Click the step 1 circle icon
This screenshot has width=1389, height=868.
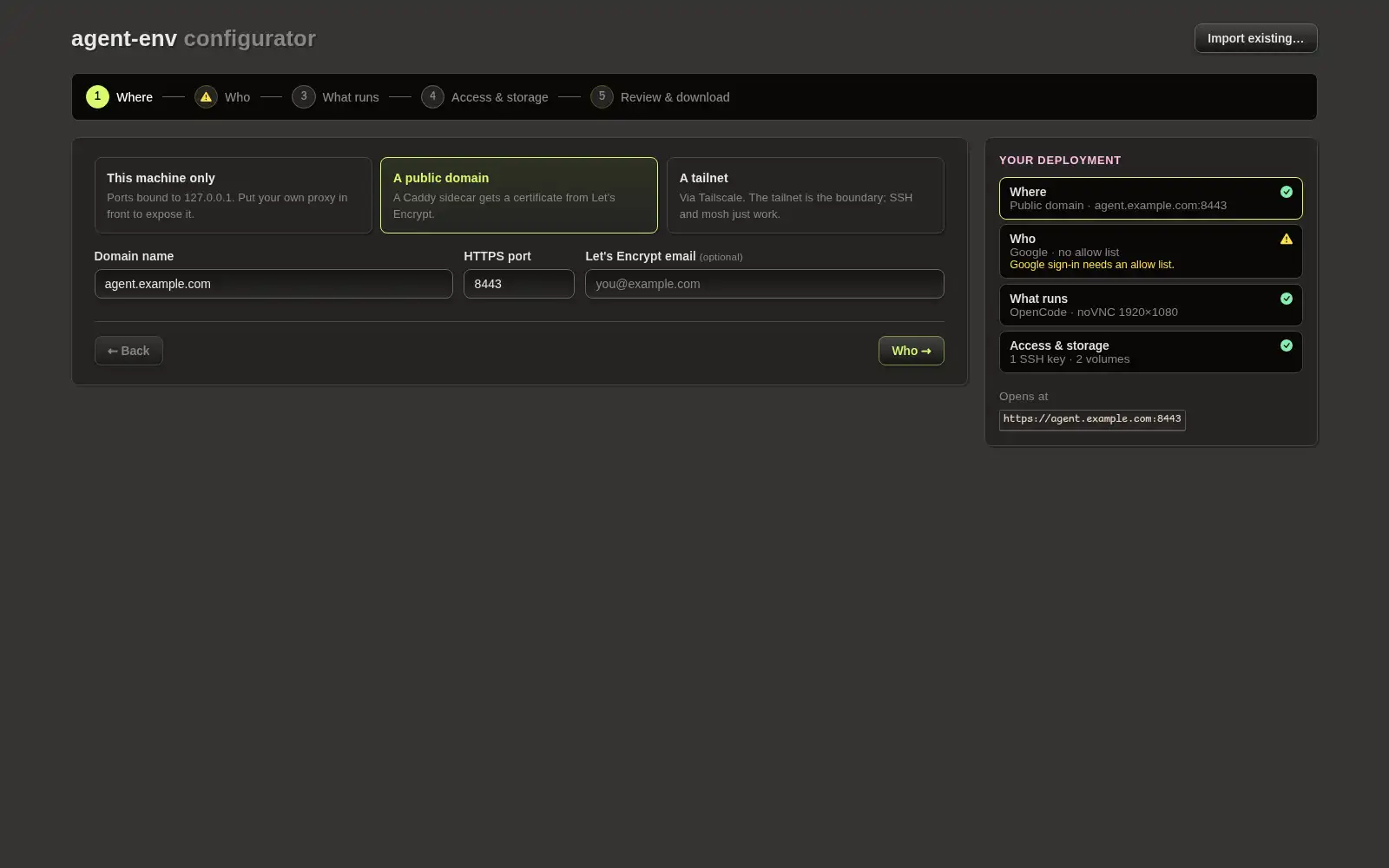[x=97, y=96]
